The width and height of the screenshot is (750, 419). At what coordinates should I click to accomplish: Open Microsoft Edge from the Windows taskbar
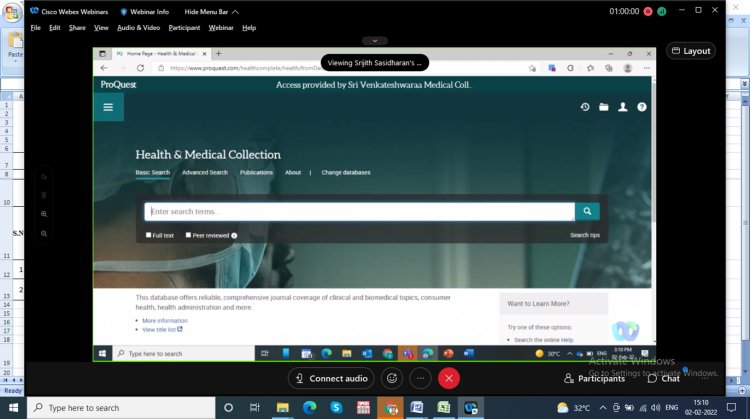(x=309, y=408)
